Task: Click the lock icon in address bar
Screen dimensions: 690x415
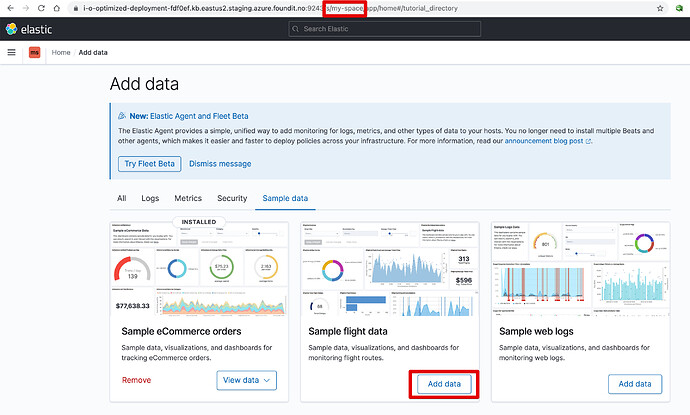Action: tap(76, 8)
